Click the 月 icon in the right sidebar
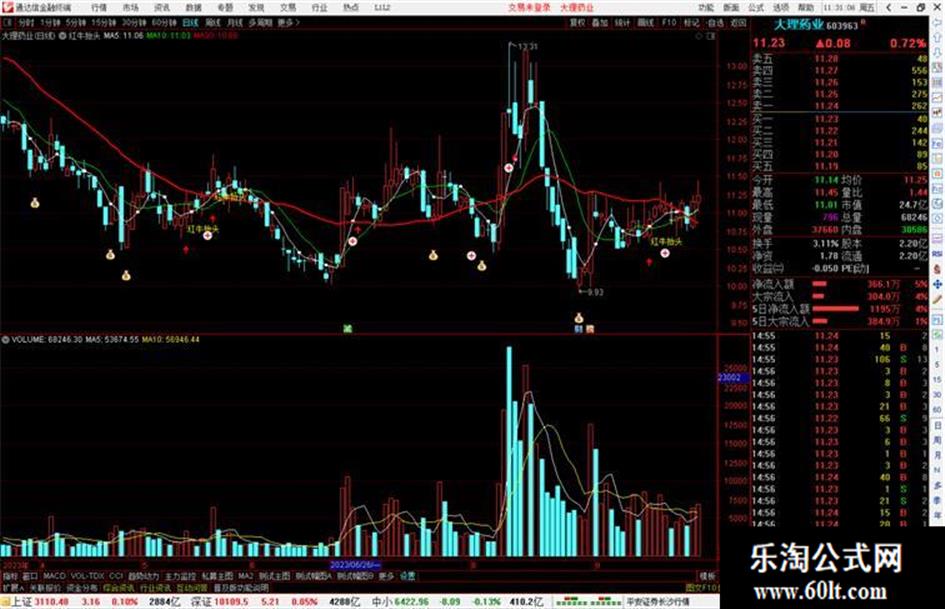This screenshot has height=609, width=945. [x=938, y=455]
